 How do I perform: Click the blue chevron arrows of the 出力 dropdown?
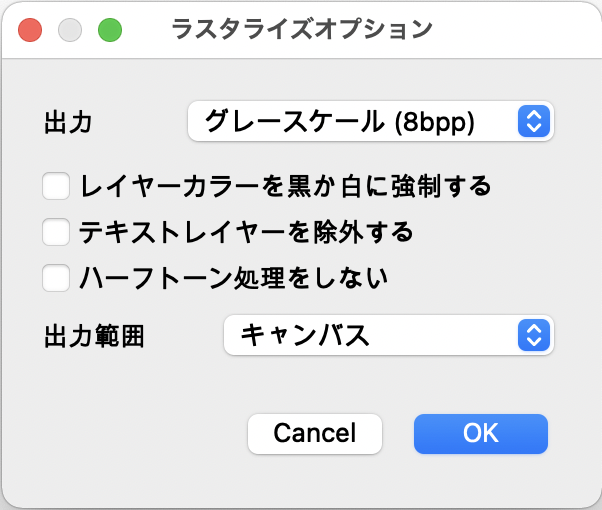(534, 122)
